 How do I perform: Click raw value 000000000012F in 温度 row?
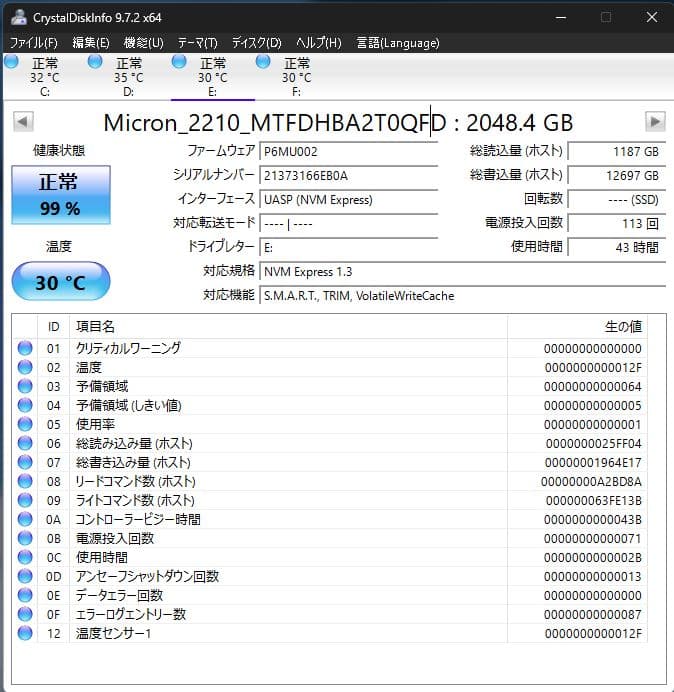click(x=593, y=367)
